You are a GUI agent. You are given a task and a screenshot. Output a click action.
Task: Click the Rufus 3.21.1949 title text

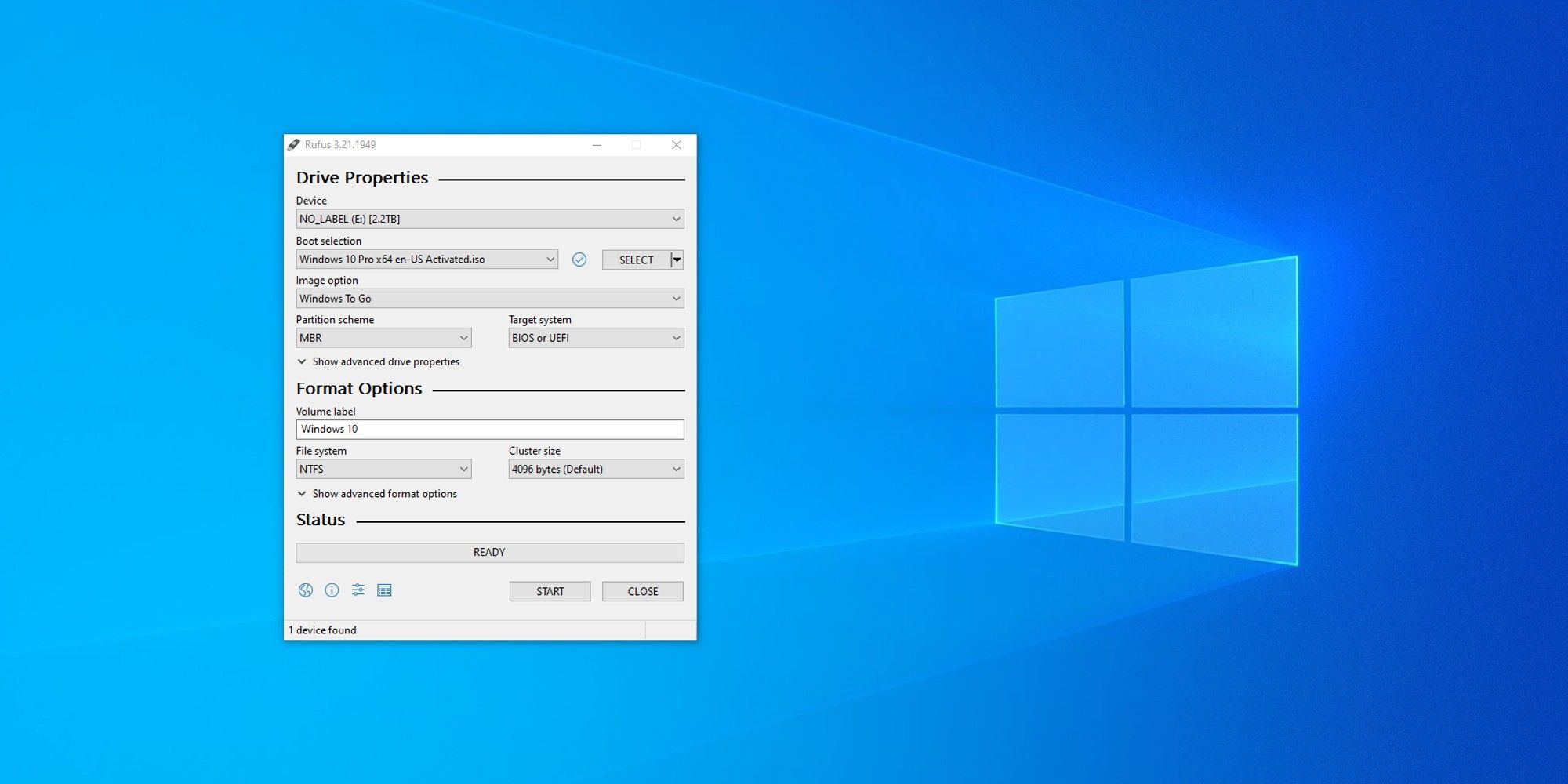[x=340, y=145]
